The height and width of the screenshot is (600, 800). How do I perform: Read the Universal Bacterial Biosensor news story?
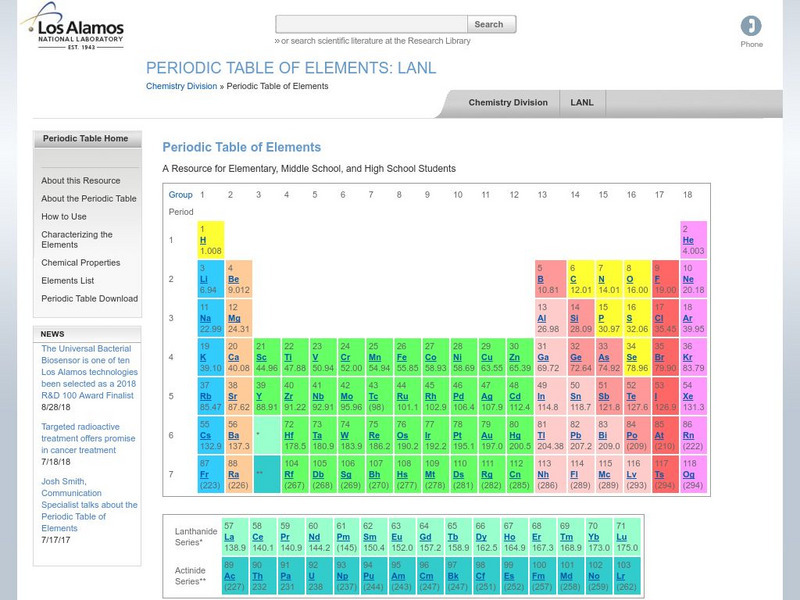(89, 372)
